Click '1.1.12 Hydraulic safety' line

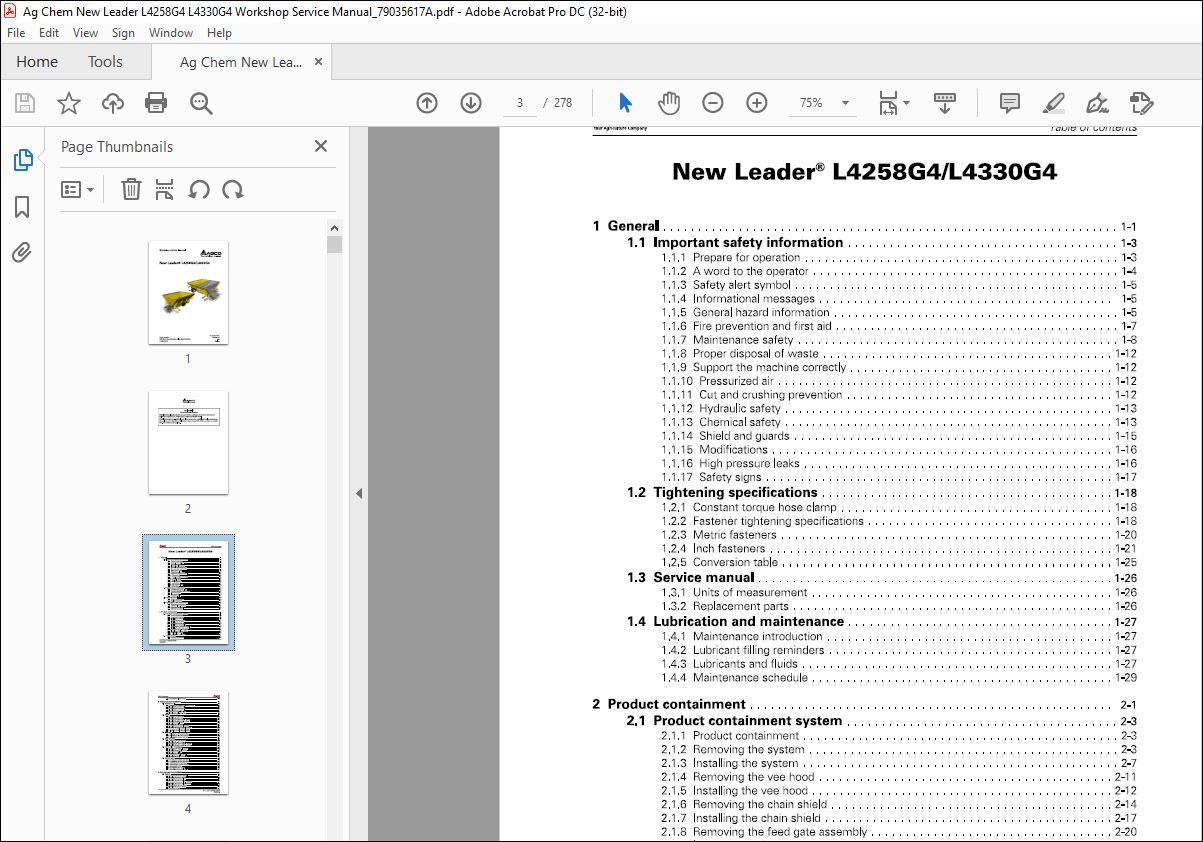721,408
